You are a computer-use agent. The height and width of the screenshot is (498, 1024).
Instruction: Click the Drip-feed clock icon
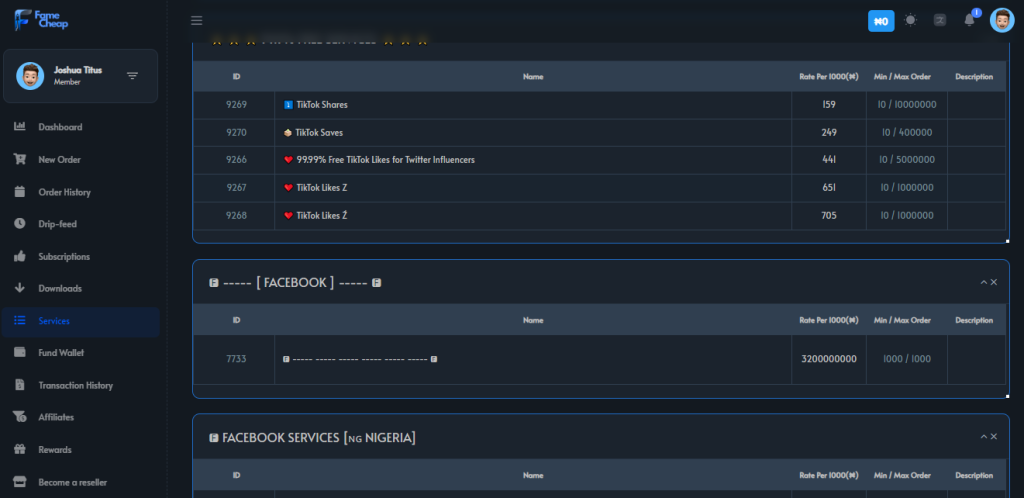click(20, 223)
